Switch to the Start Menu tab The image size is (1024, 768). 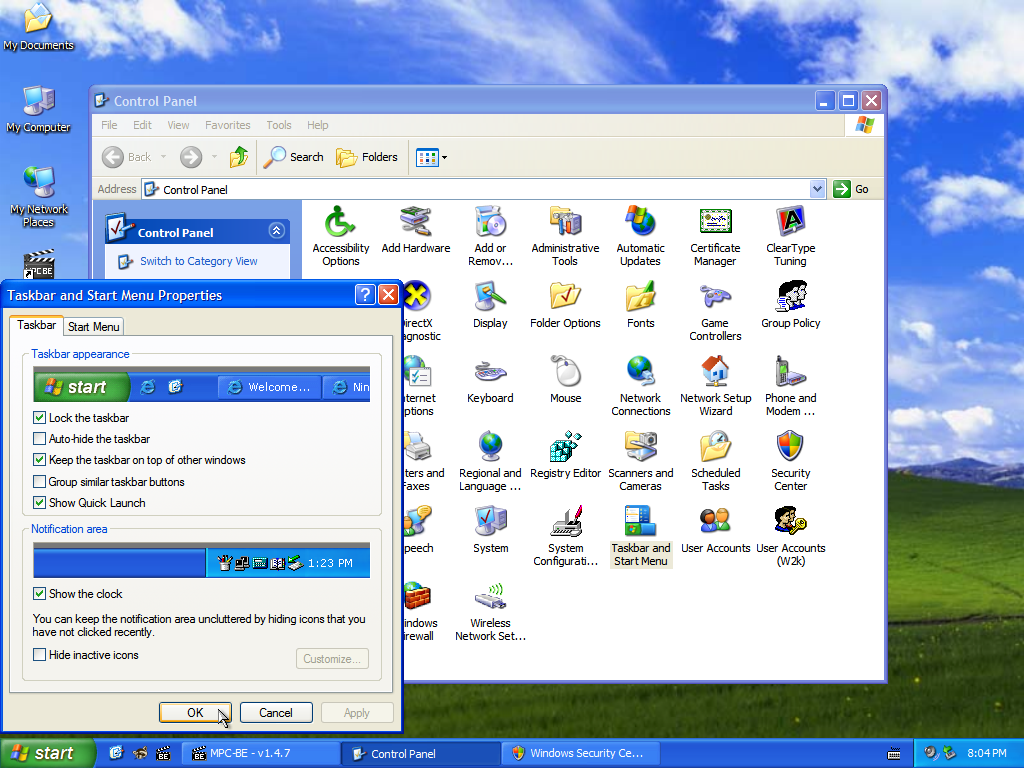[94, 327]
